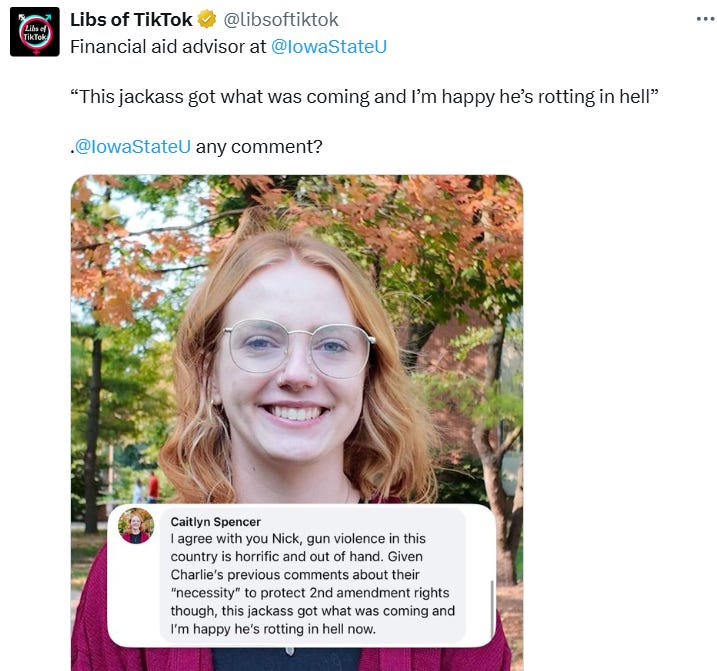This screenshot has width=717, height=671.
Task: Click the background pedestrians in the photo
Action: pos(146,487)
